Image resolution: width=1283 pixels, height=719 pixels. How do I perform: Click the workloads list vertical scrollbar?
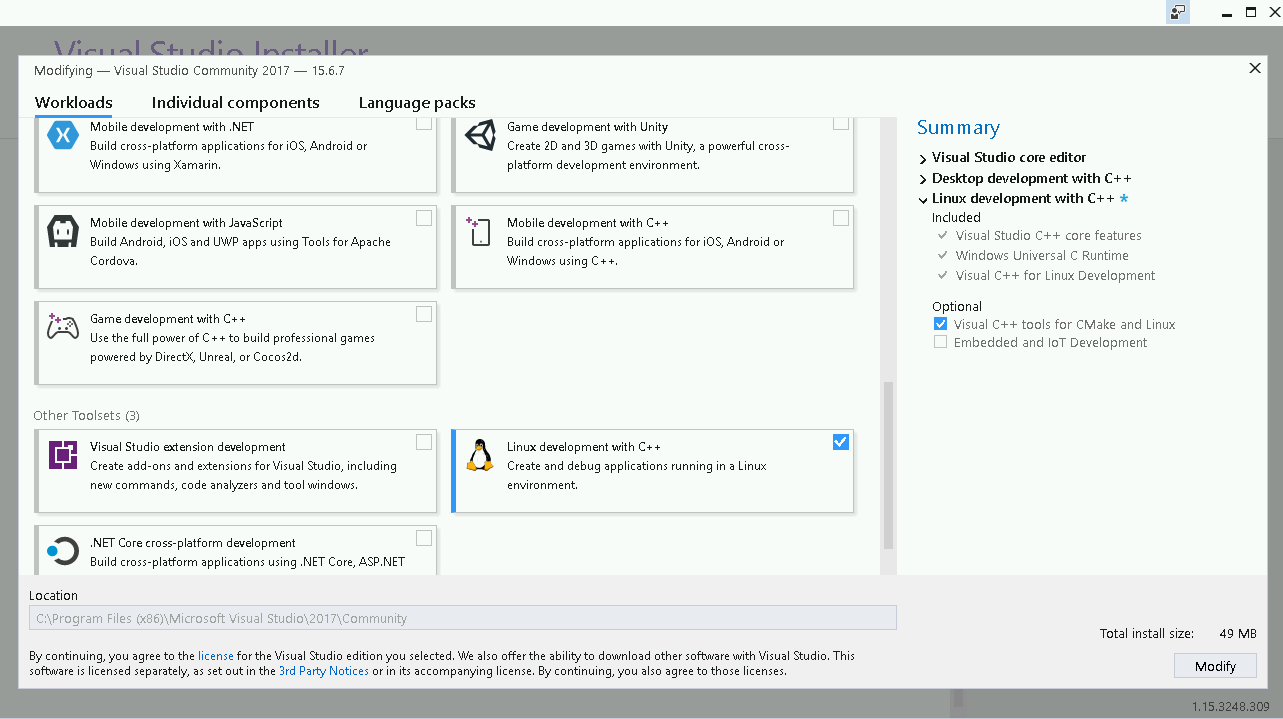[x=887, y=465]
